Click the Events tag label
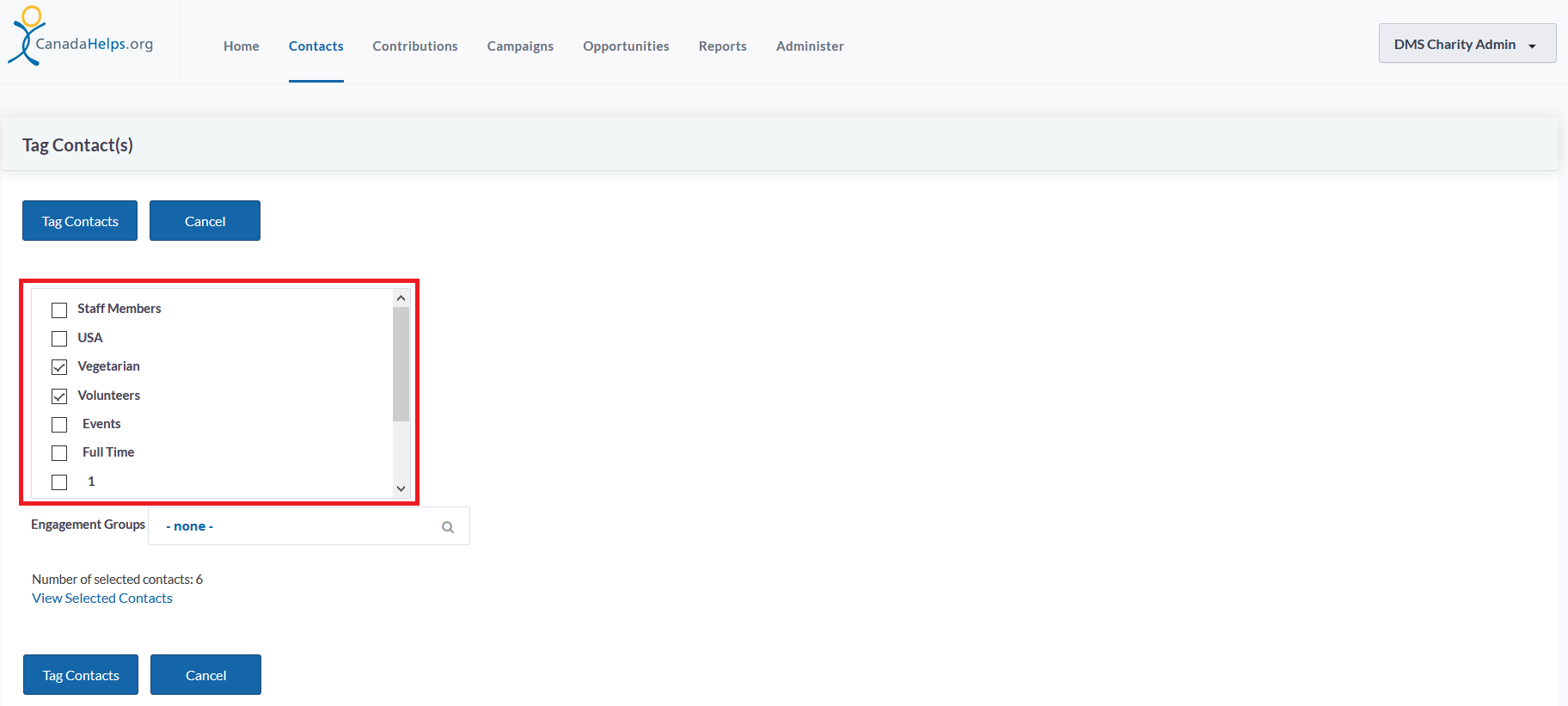Viewport: 1568px width, 706px height. 101,424
